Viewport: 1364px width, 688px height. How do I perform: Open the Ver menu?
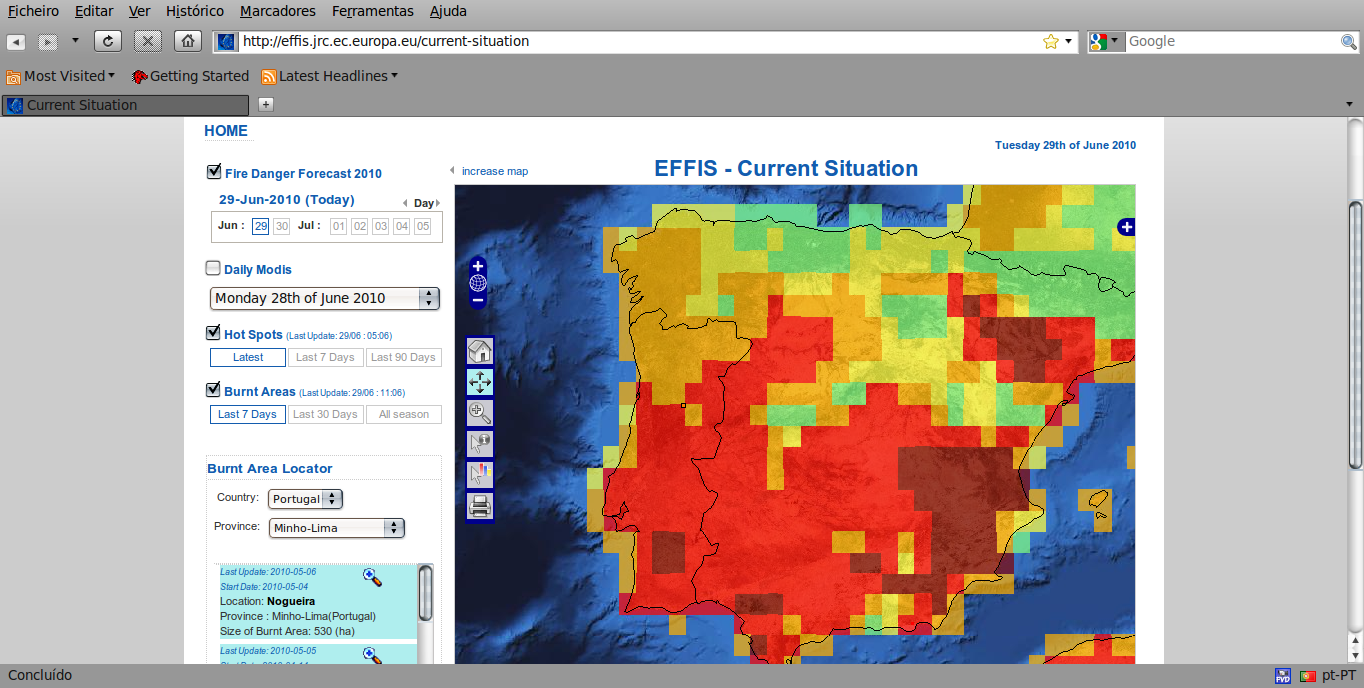point(140,11)
